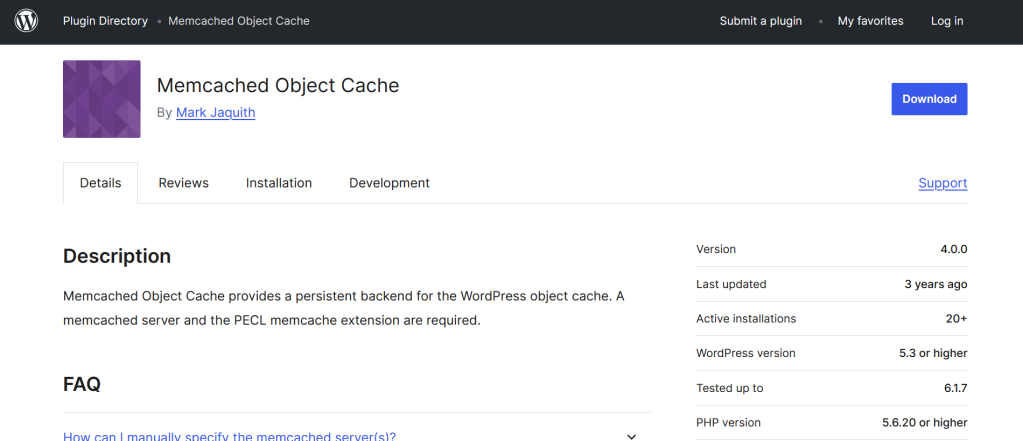Viewport: 1023px width, 441px height.
Task: Click the '20+' active installations value
Action: pyautogui.click(x=956, y=319)
